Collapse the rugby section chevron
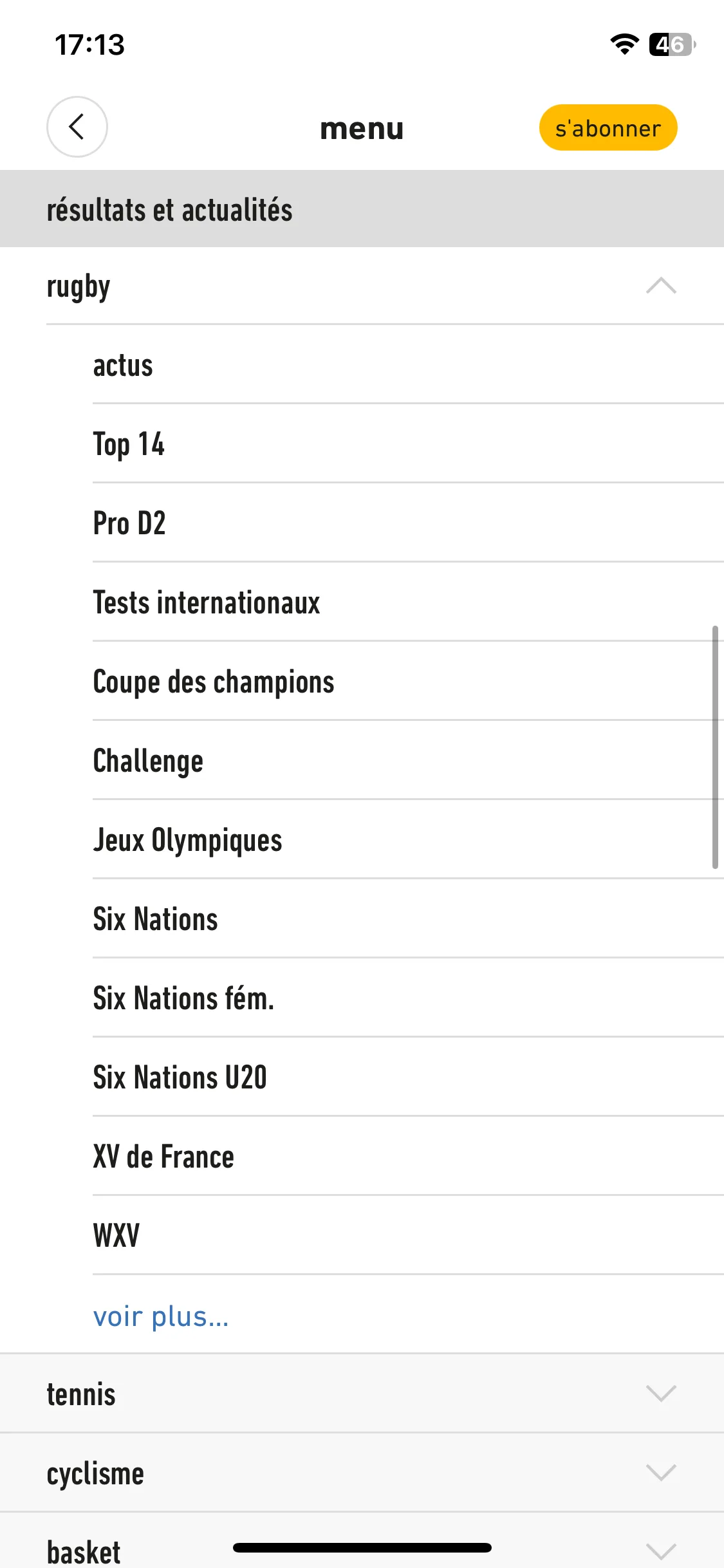This screenshot has width=724, height=1568. pyautogui.click(x=661, y=286)
